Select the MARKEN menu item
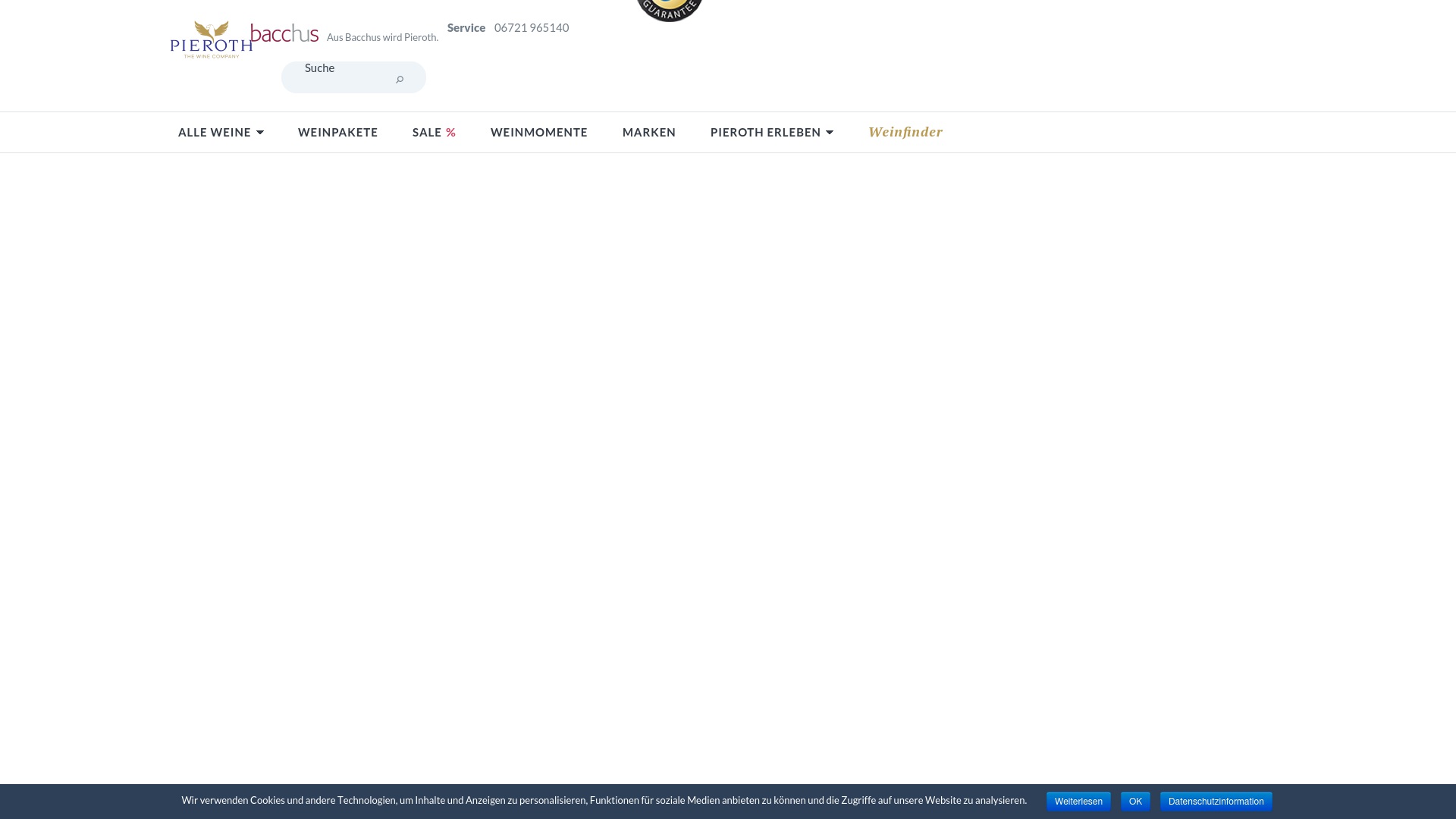 click(648, 132)
